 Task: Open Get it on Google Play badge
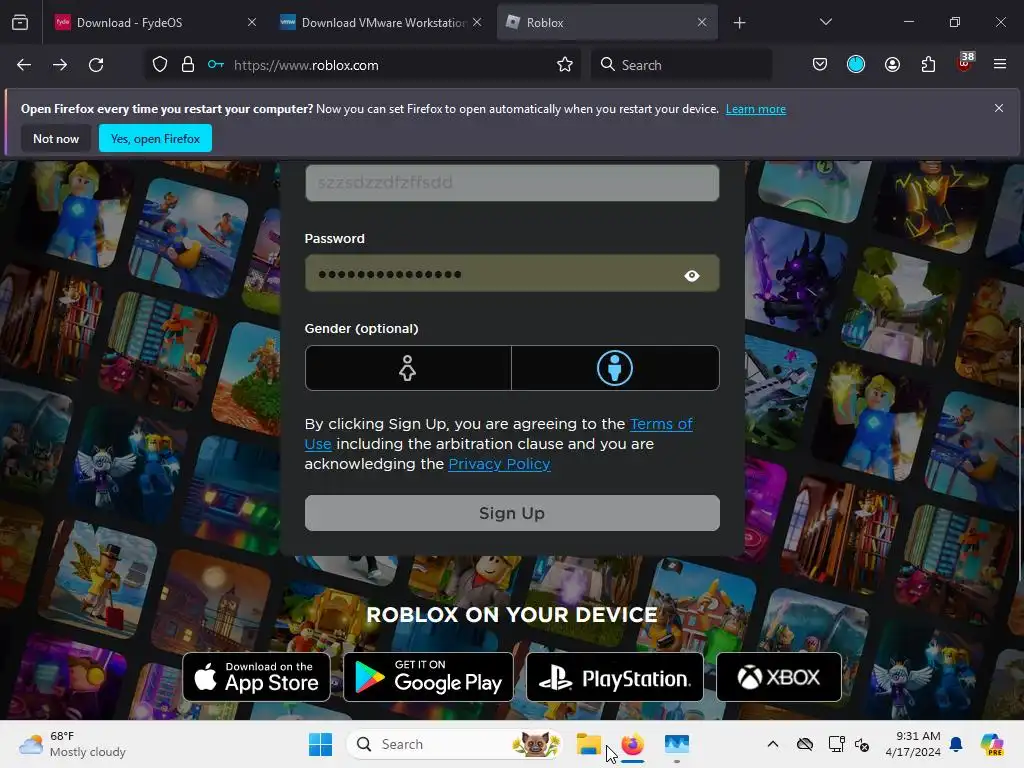[428, 677]
